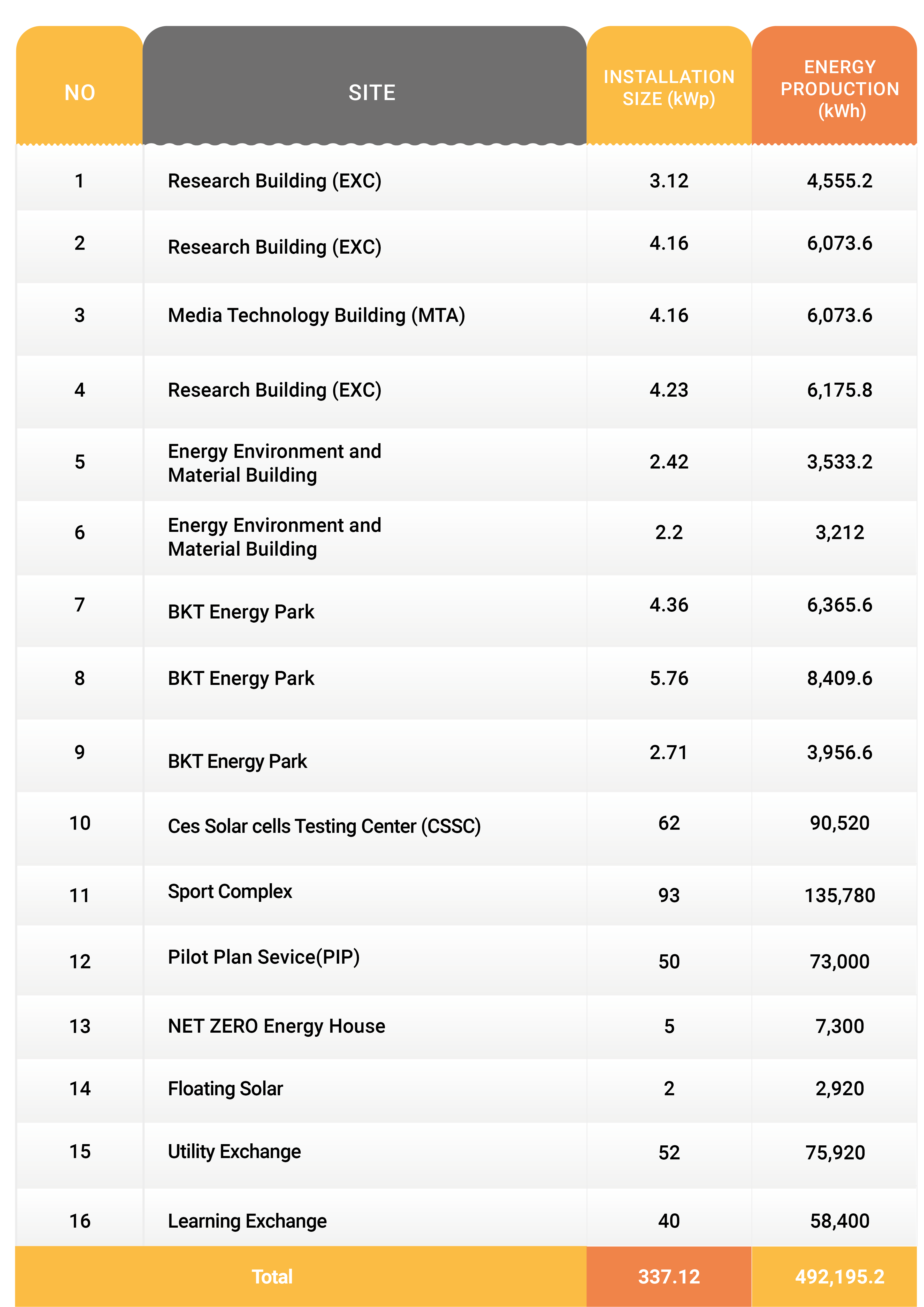This screenshot has height=1307, width=924.
Task: Select installation size 5.76 for BKT Energy Park
Action: (669, 678)
